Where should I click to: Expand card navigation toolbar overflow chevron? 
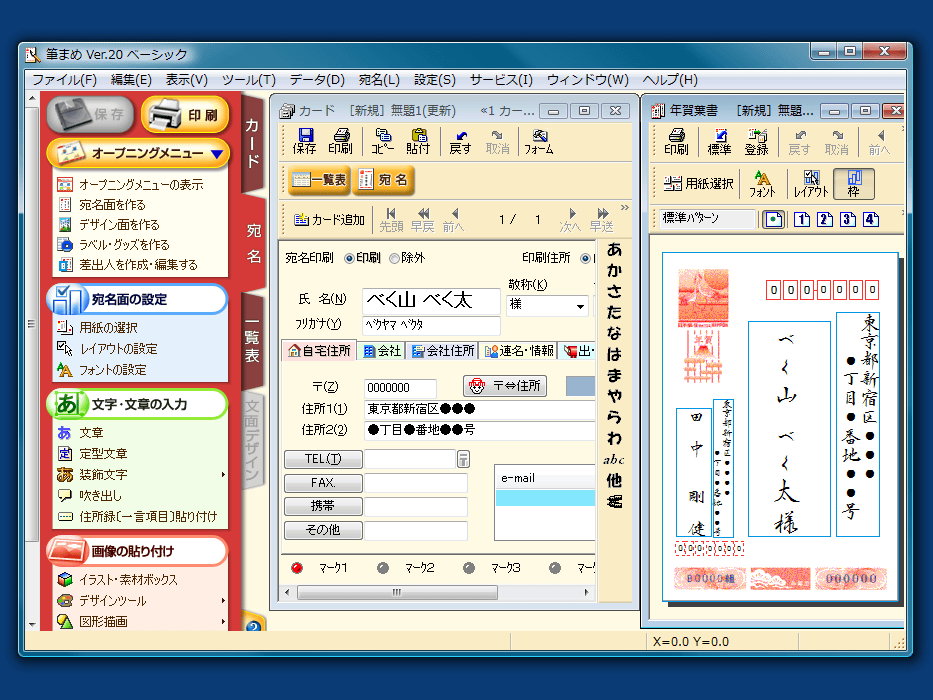coord(624,208)
